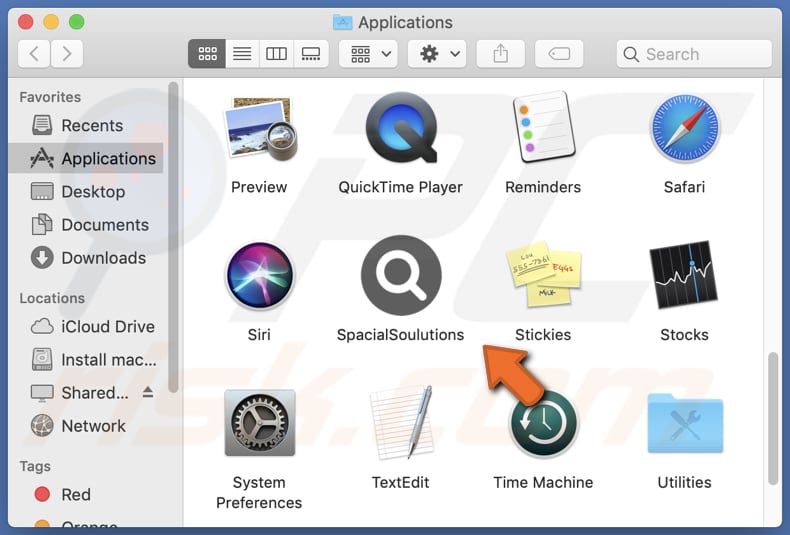
Task: Click the 'Time Machine' name label
Action: pyautogui.click(x=543, y=483)
